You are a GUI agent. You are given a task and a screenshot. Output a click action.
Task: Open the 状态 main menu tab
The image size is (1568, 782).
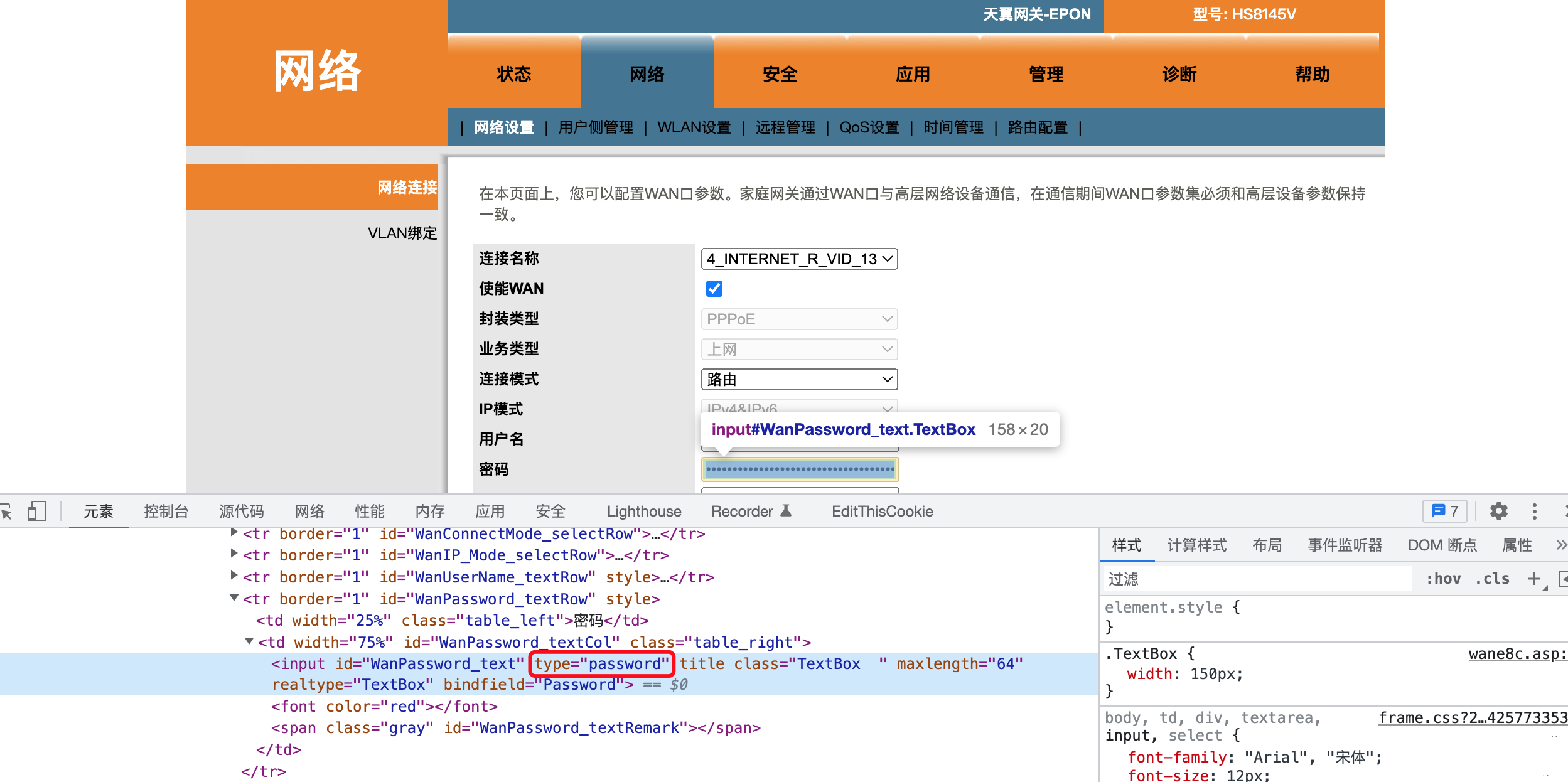click(x=514, y=73)
